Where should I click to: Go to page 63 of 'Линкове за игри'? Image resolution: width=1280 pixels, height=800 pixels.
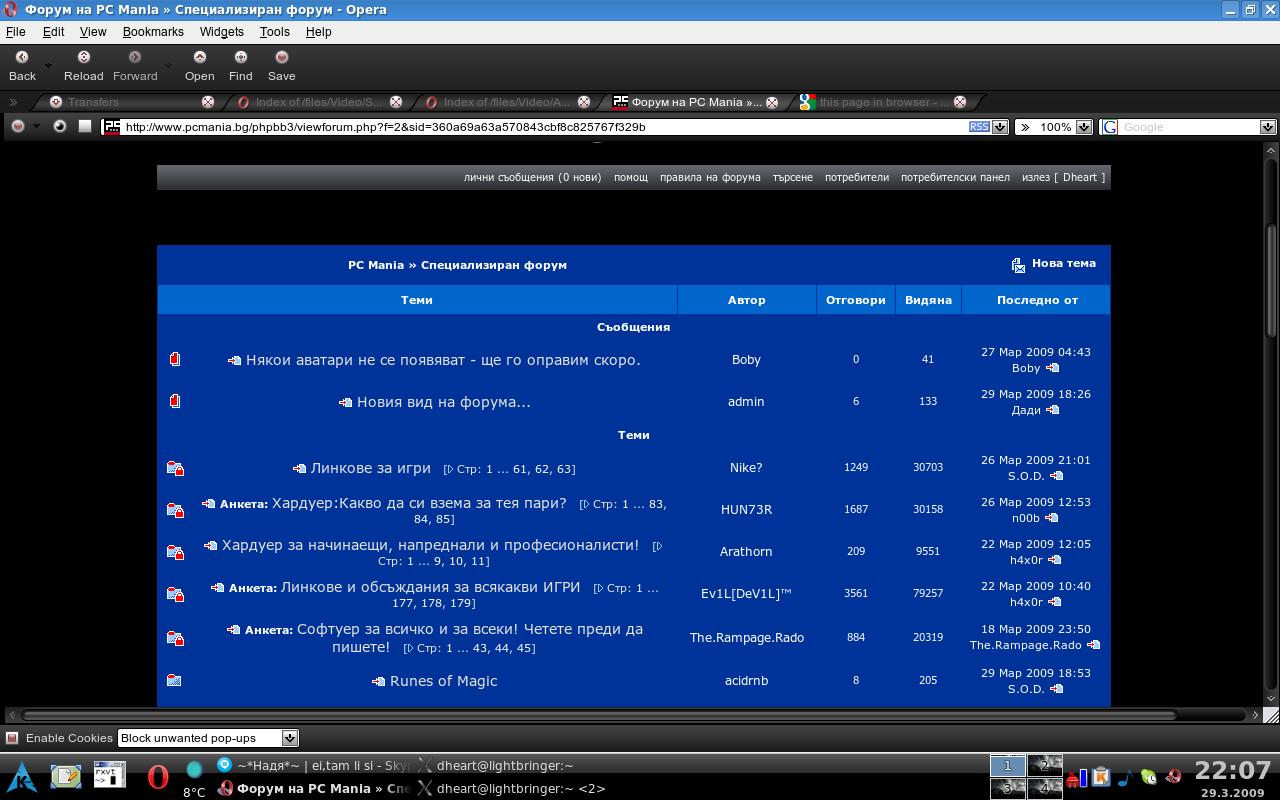tap(564, 469)
